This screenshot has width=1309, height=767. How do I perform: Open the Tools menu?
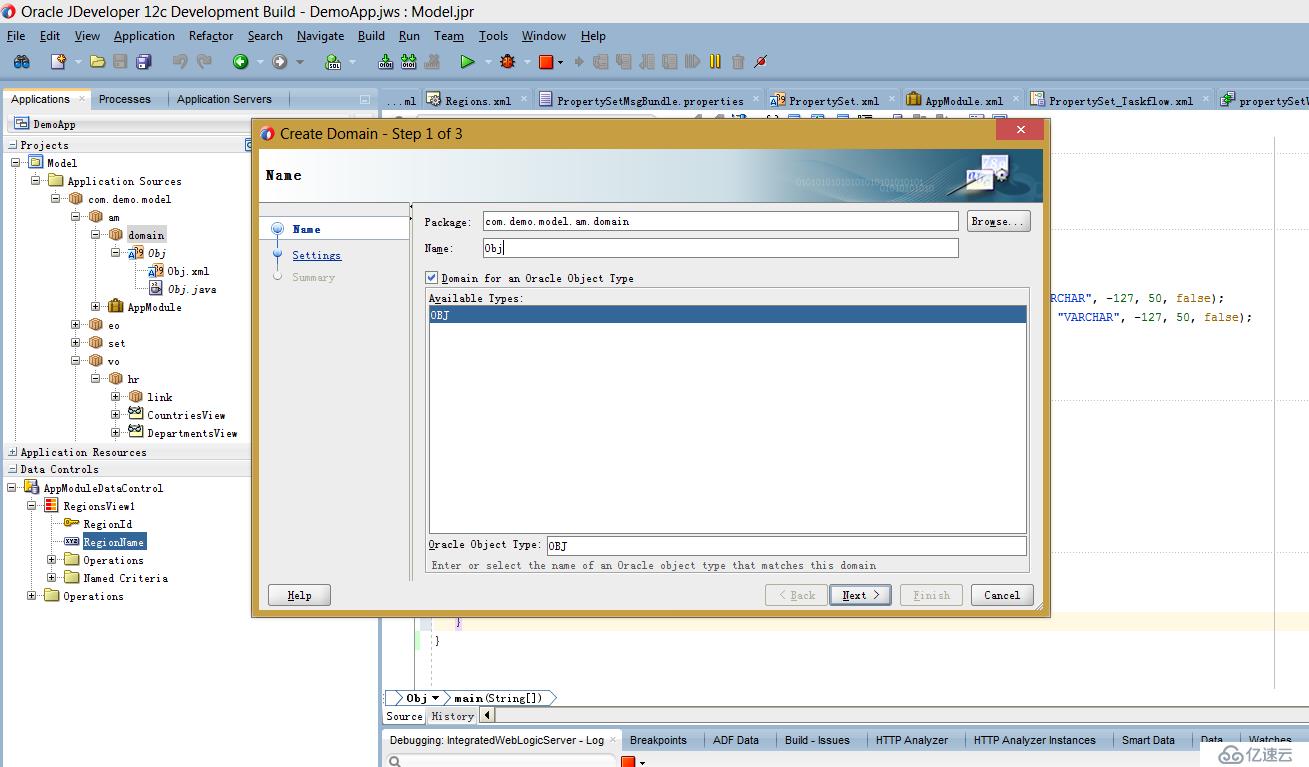493,36
